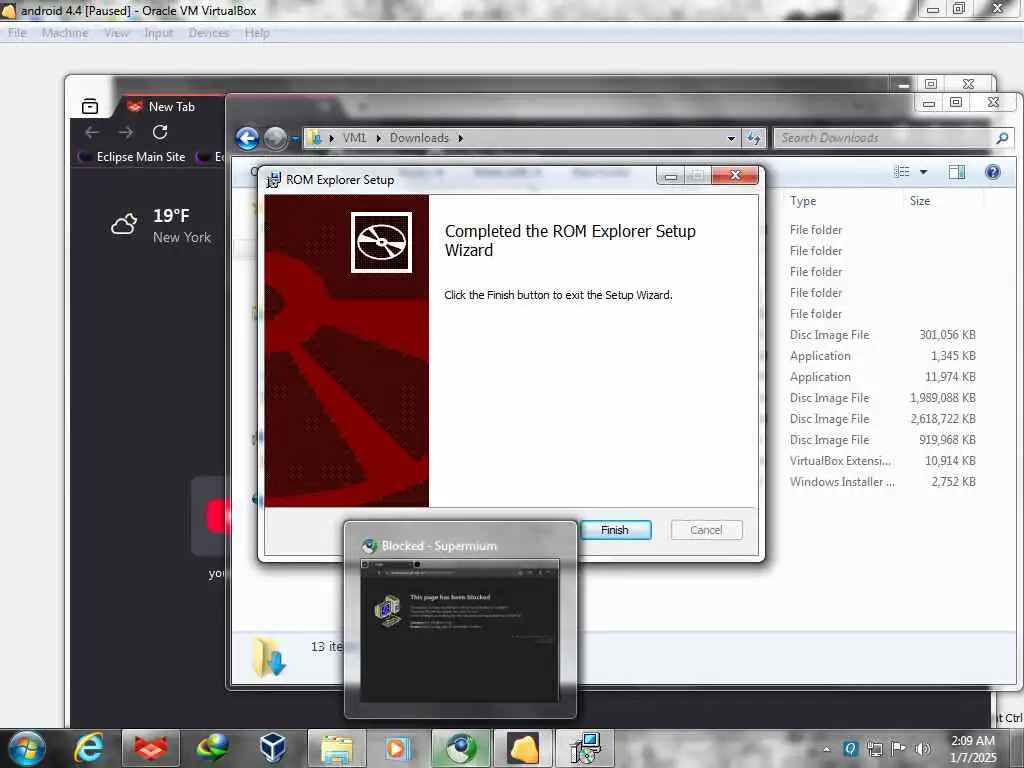Select the VM1 breadcrumb in address bar
1024x768 pixels.
coord(355,138)
